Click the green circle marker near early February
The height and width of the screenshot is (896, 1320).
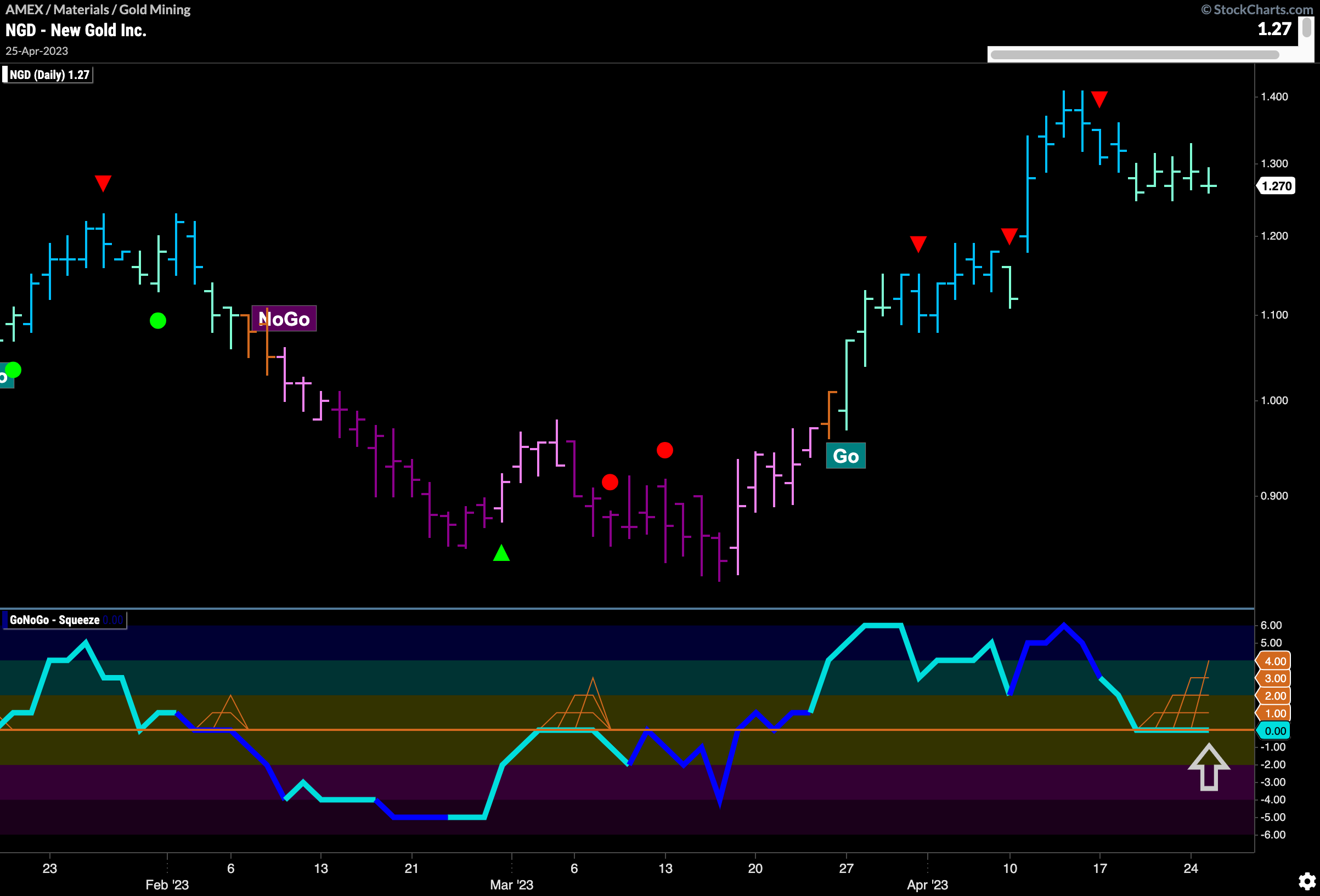pos(158,321)
